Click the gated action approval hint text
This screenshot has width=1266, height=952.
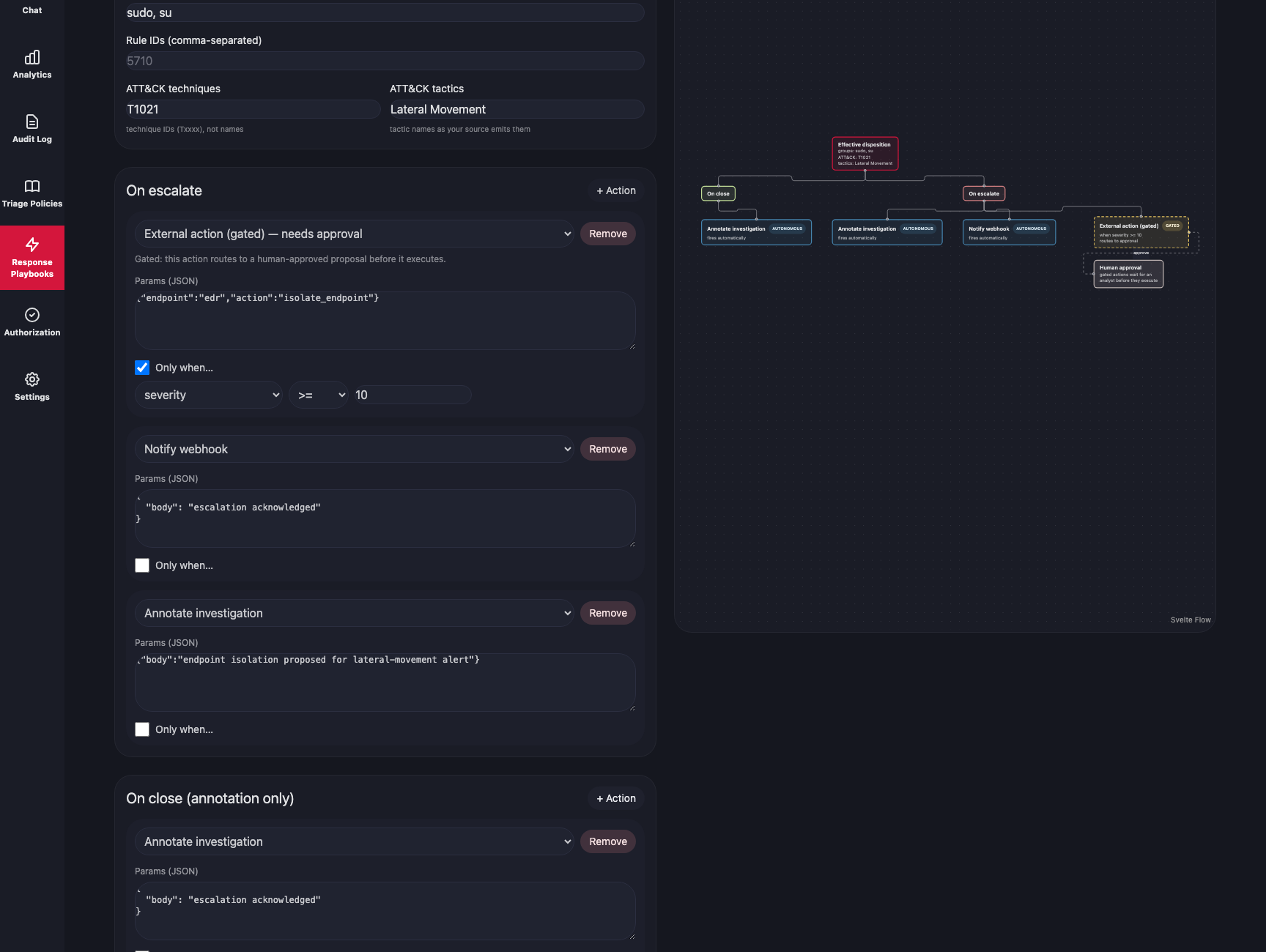290,259
